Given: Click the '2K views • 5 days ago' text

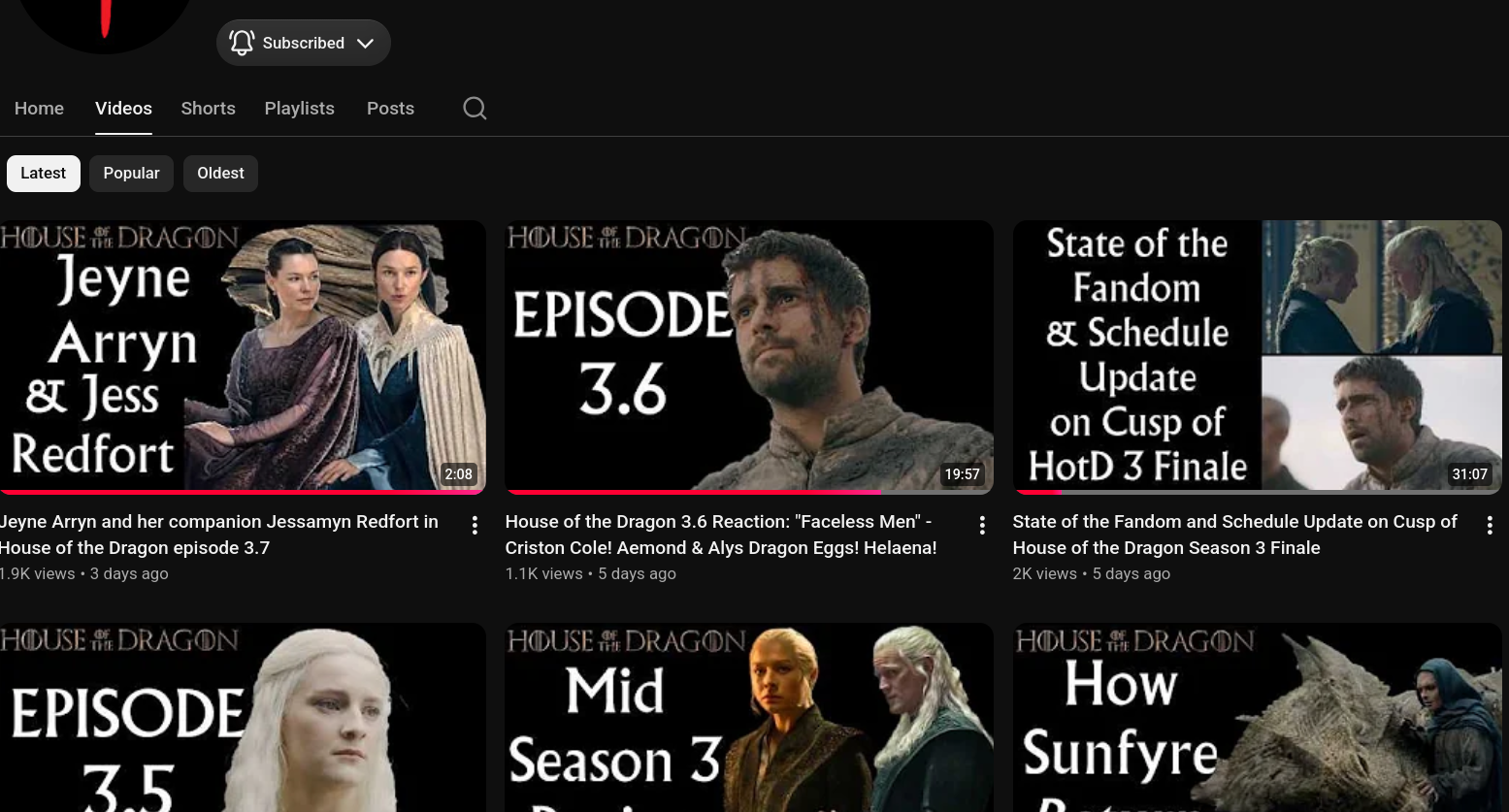Looking at the screenshot, I should [1092, 573].
